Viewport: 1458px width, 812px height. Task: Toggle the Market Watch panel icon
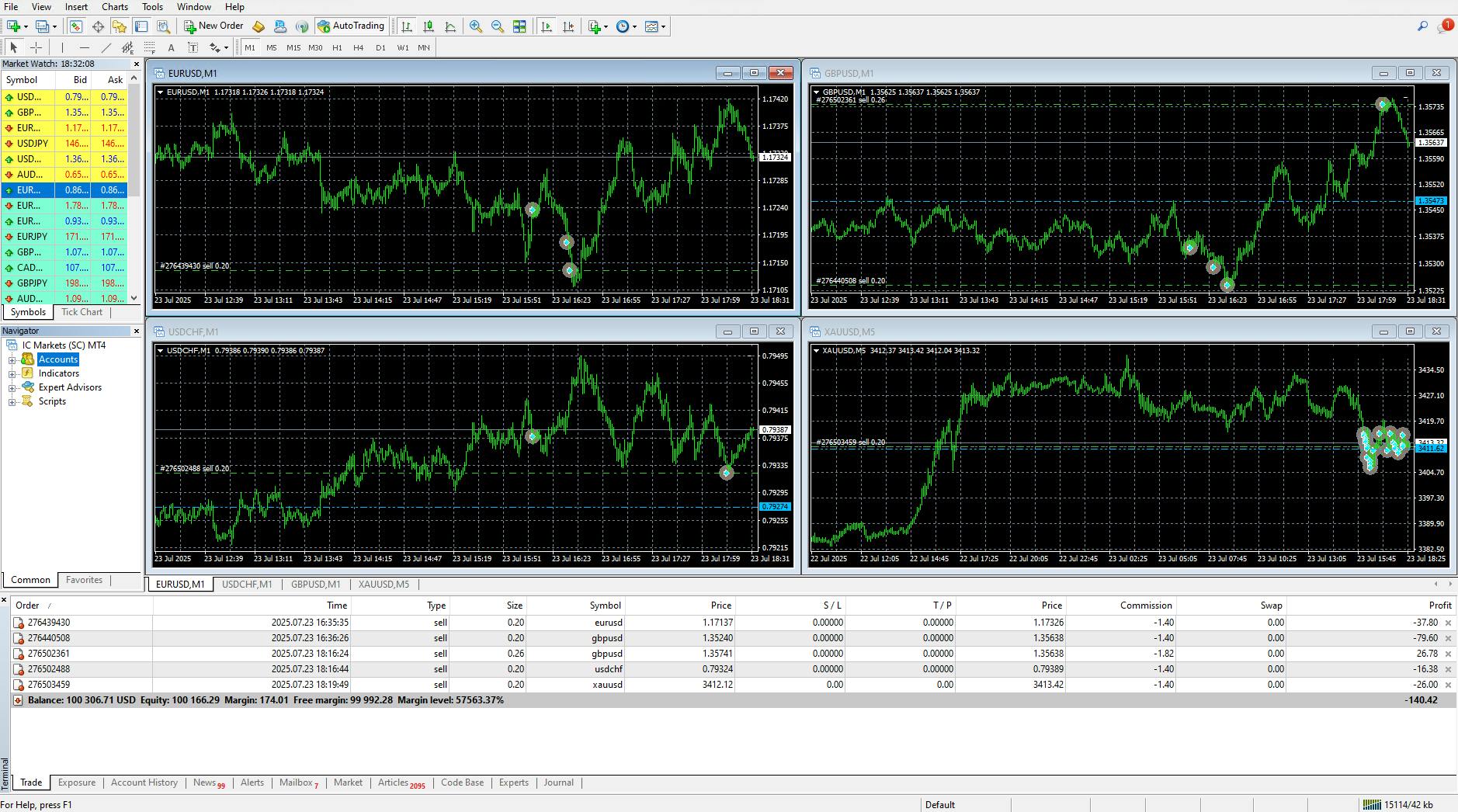(x=75, y=26)
